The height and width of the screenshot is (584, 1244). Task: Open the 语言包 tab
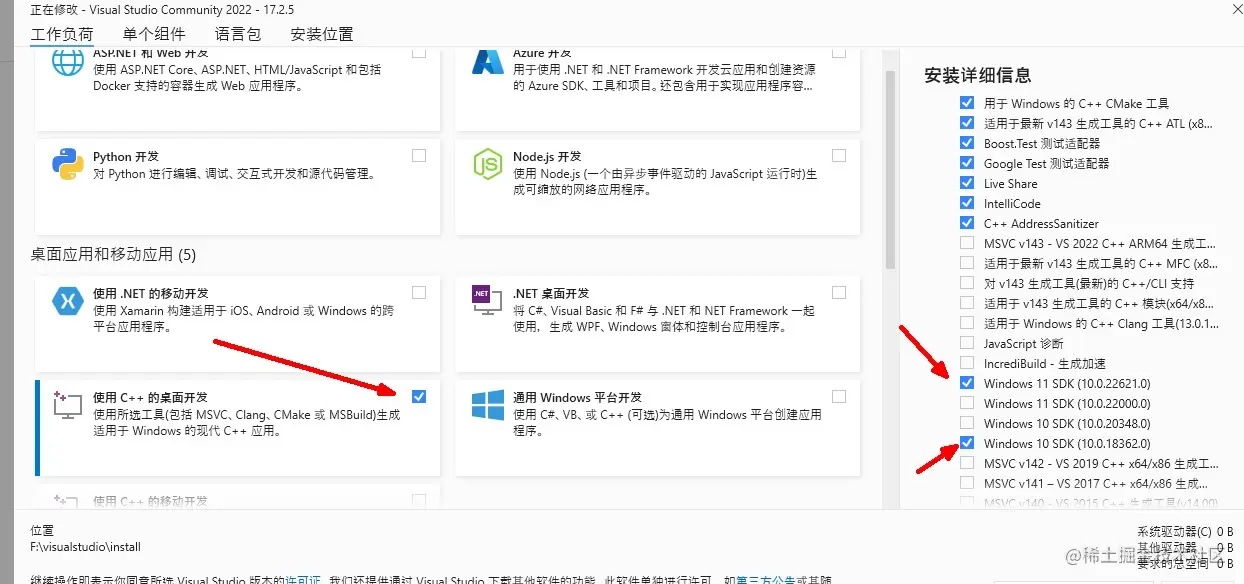239,34
